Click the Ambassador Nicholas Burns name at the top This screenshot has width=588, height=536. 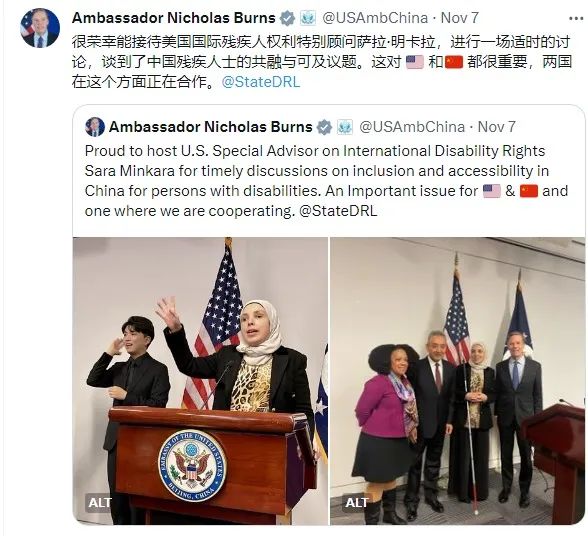pyautogui.click(x=174, y=18)
